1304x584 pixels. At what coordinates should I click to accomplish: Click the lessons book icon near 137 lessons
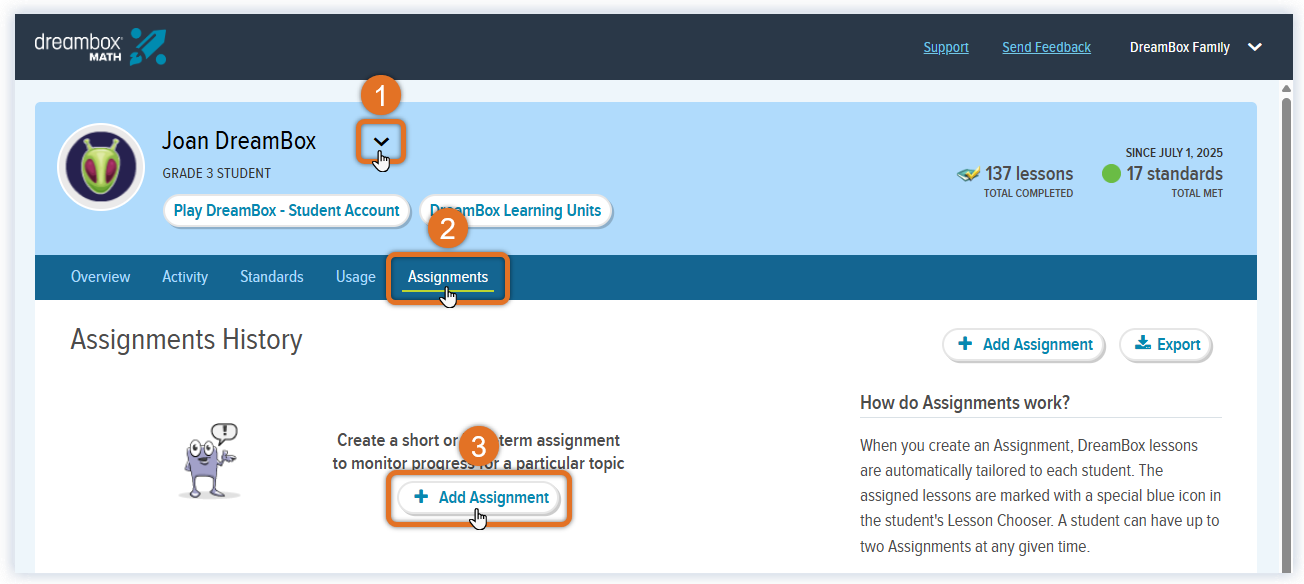tap(968, 174)
